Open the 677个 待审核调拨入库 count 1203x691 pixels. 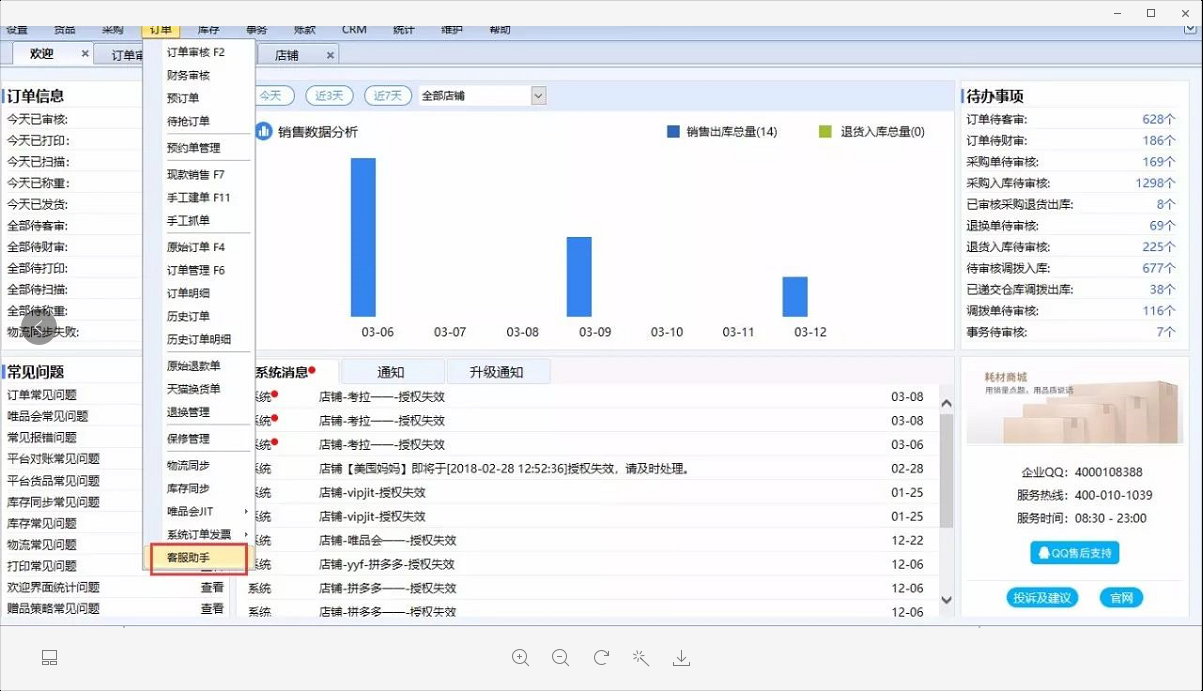click(1159, 268)
